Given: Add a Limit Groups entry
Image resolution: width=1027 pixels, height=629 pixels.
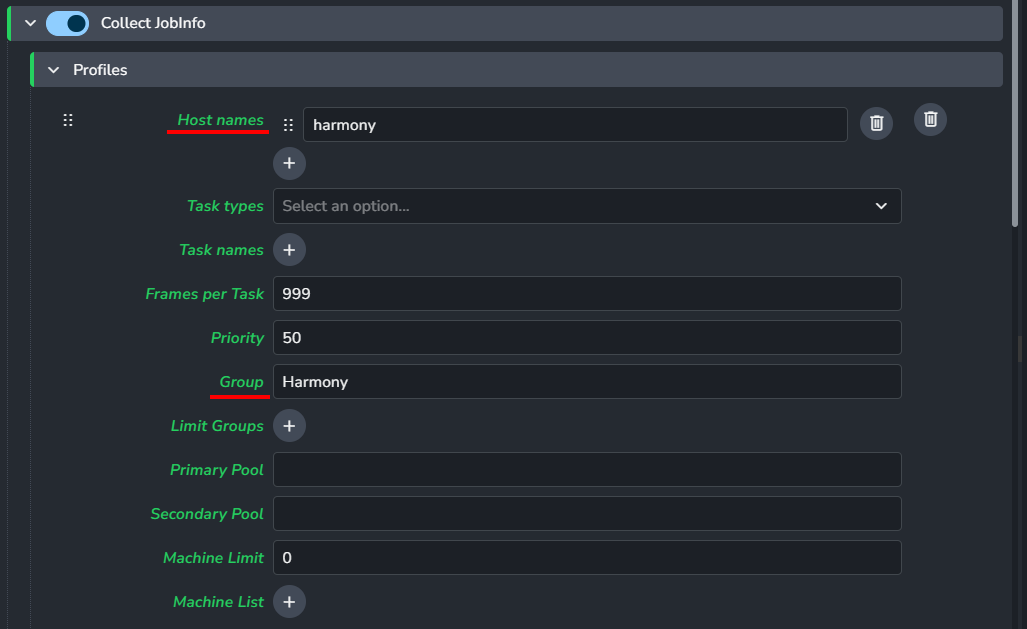Looking at the screenshot, I should tap(289, 426).
